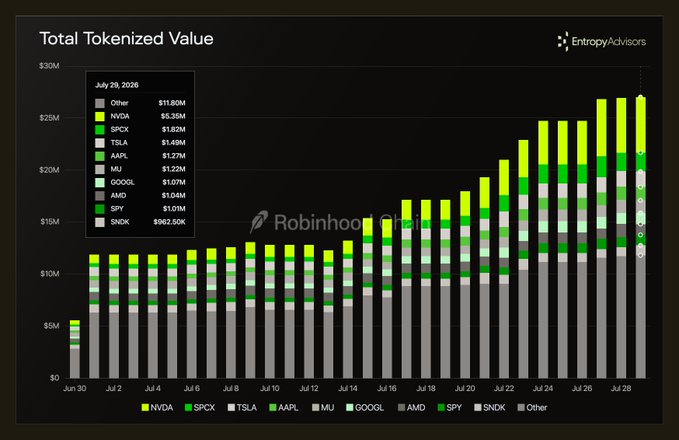Viewport: 679px width, 440px height.
Task: Click the $15M y-axis label
Action: pos(49,222)
